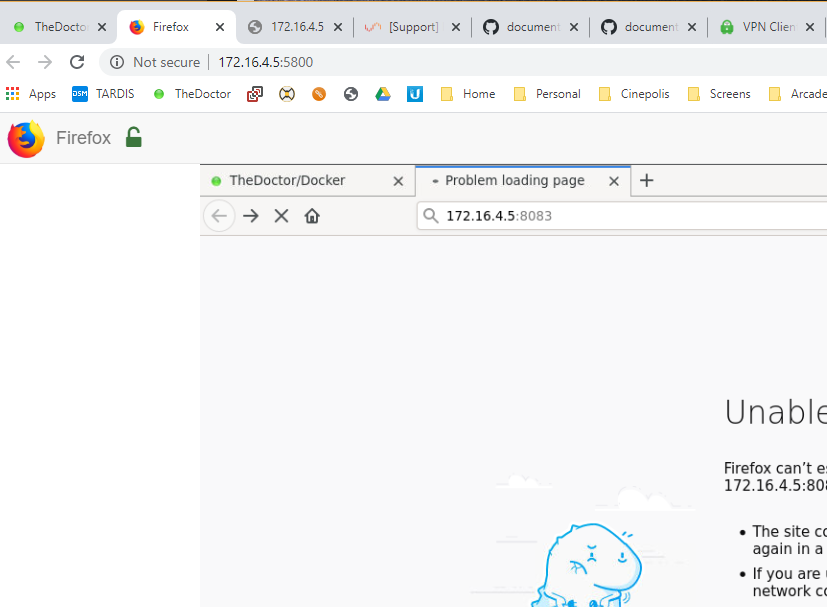The image size is (827, 607).
Task: Close the Firefox Chrome tab
Action: coord(220,27)
